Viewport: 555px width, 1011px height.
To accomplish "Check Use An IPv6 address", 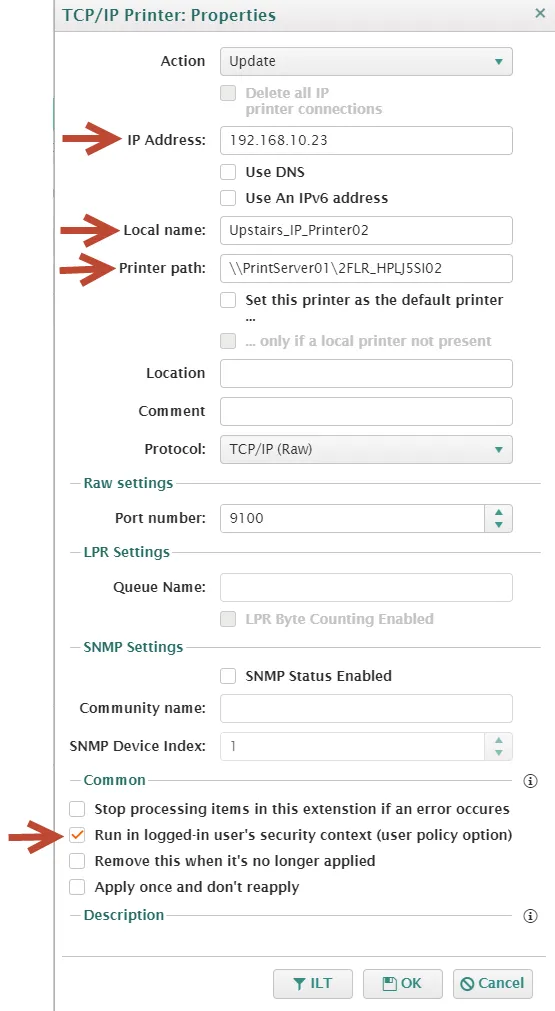I will pyautogui.click(x=228, y=198).
